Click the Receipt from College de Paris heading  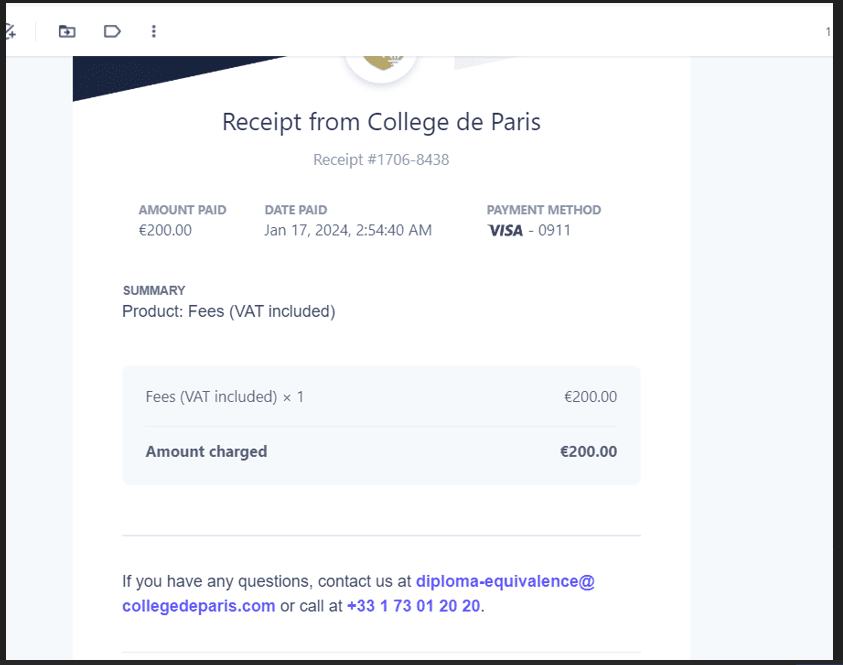[381, 122]
